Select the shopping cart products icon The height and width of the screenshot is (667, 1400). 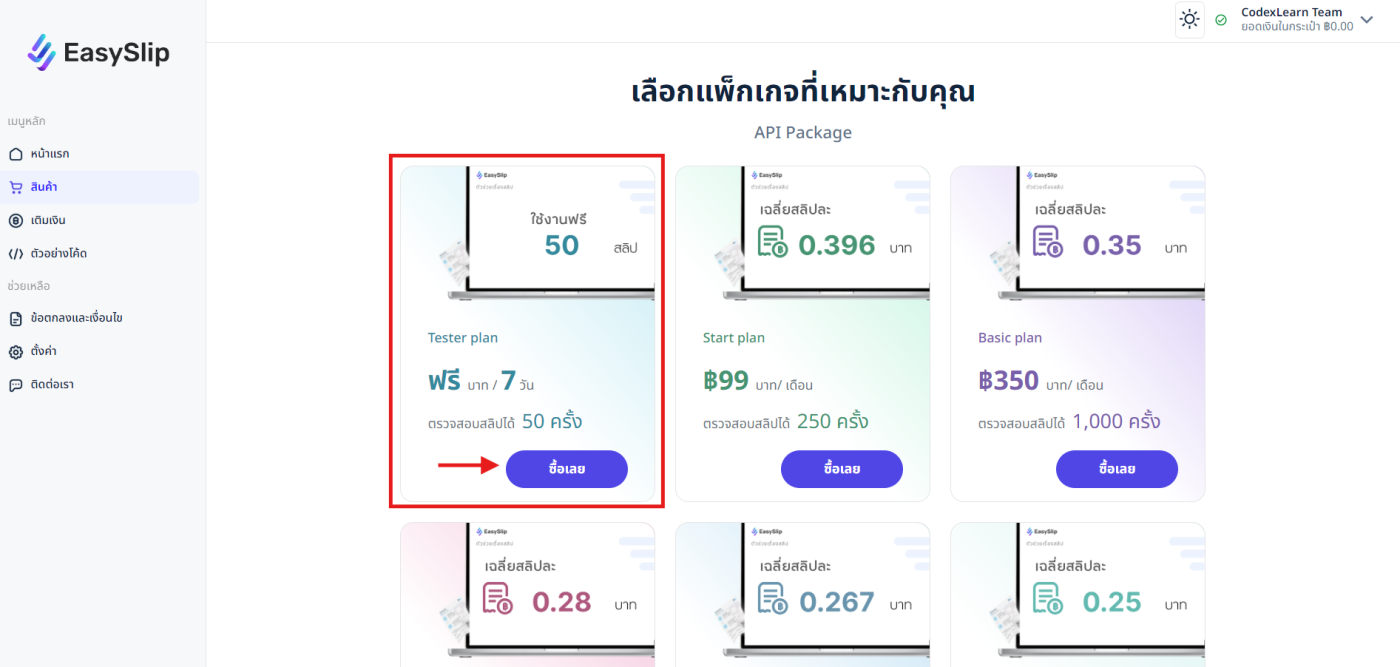click(15, 187)
